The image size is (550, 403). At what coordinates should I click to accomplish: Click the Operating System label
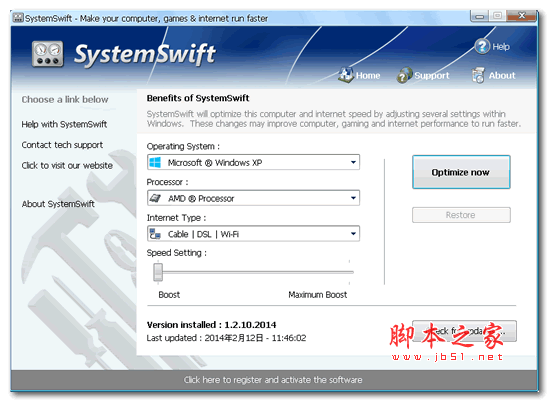coord(183,146)
